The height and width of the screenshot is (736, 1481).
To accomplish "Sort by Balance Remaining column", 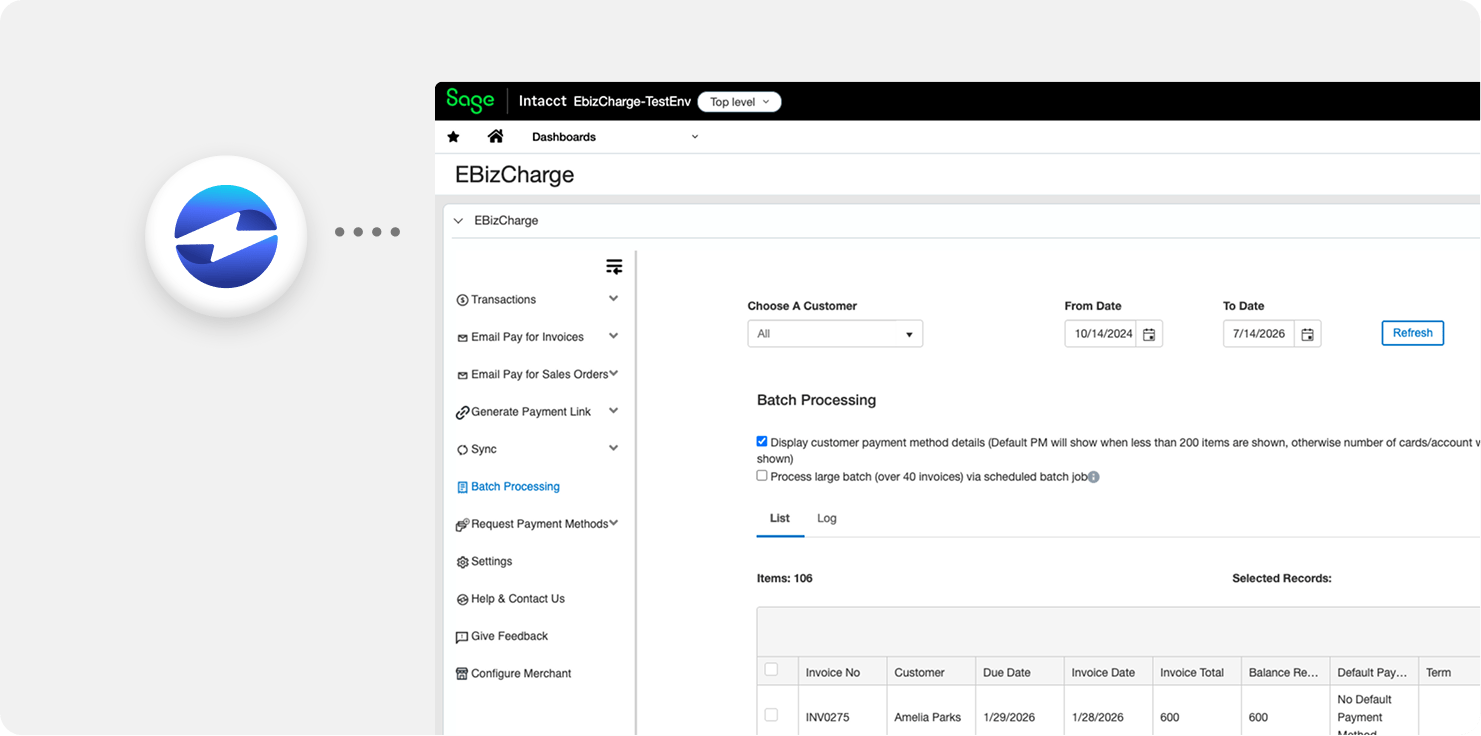I will [x=1285, y=672].
